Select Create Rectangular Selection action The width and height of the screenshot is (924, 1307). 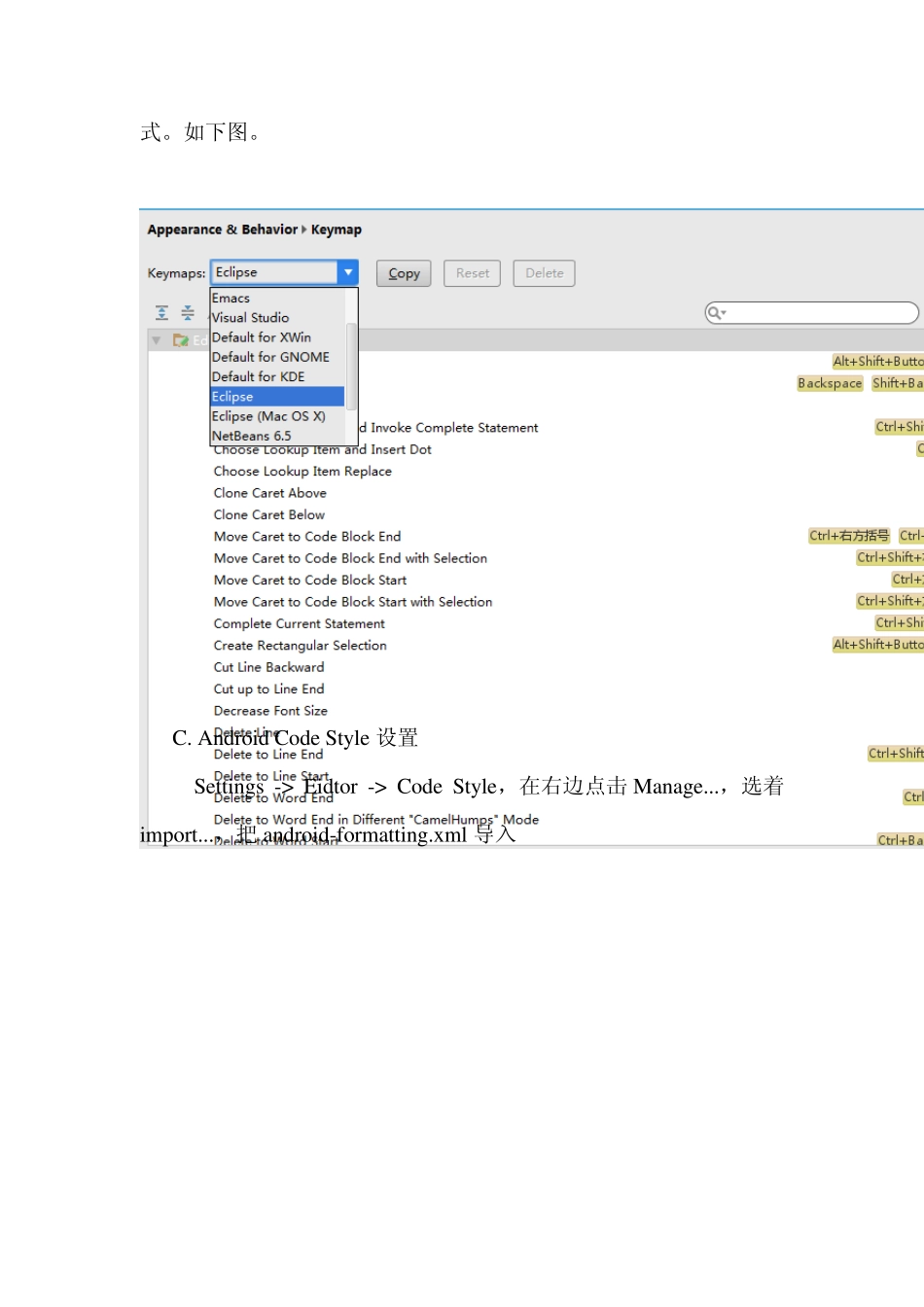[301, 646]
